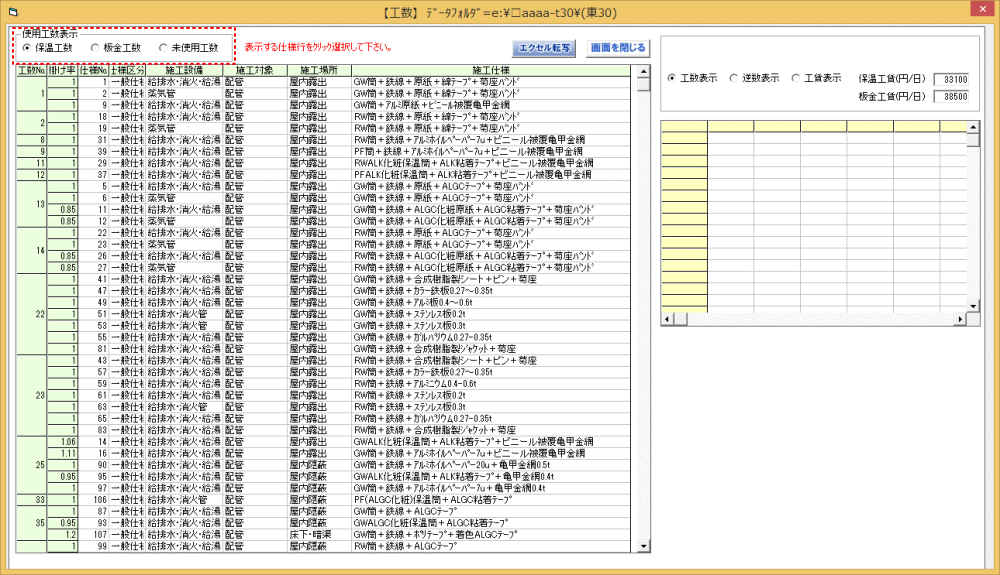
Task: Select the 工賃表示 radio button
Action: [795, 77]
